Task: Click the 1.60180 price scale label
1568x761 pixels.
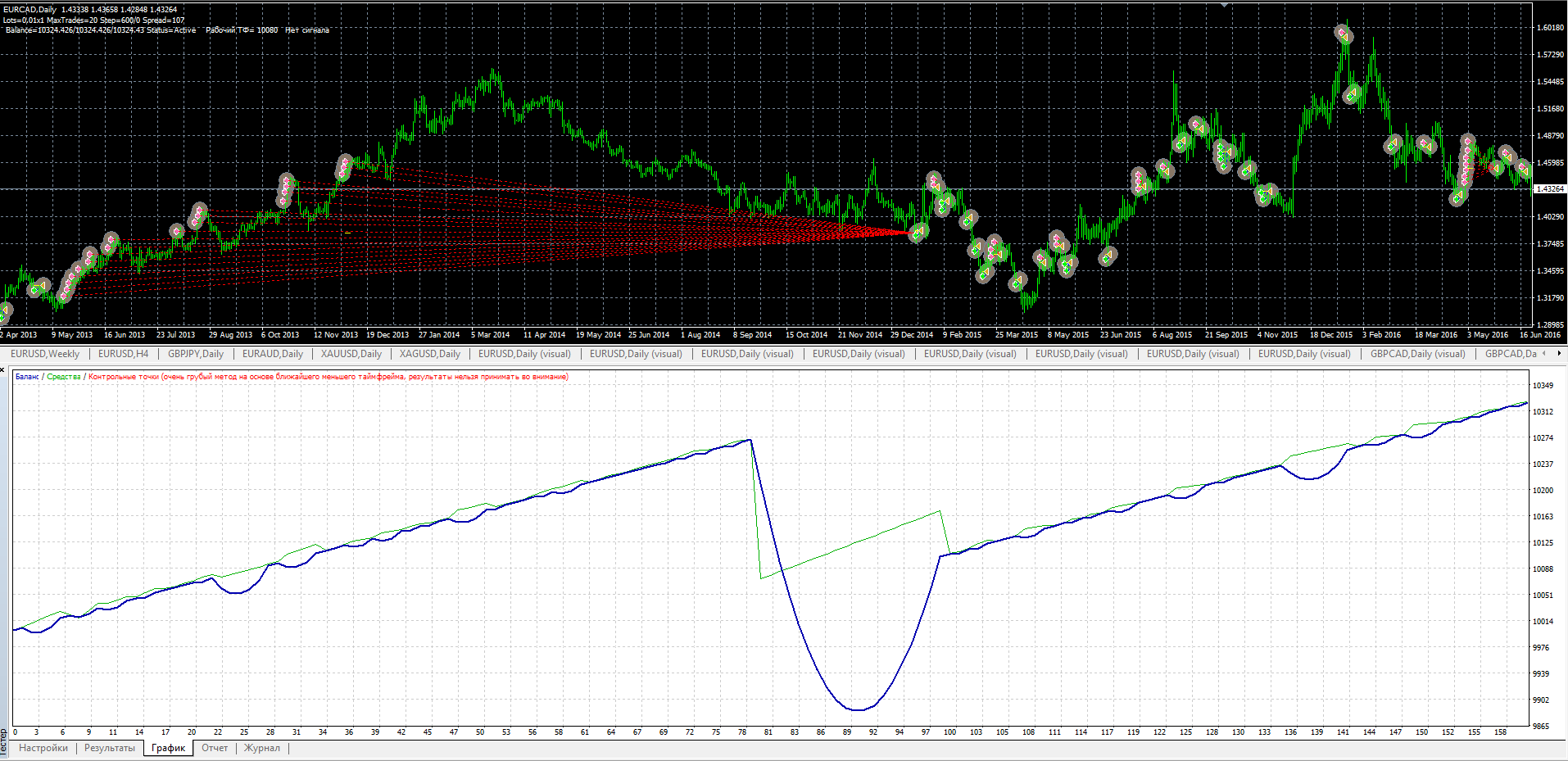Action: tap(1550, 28)
